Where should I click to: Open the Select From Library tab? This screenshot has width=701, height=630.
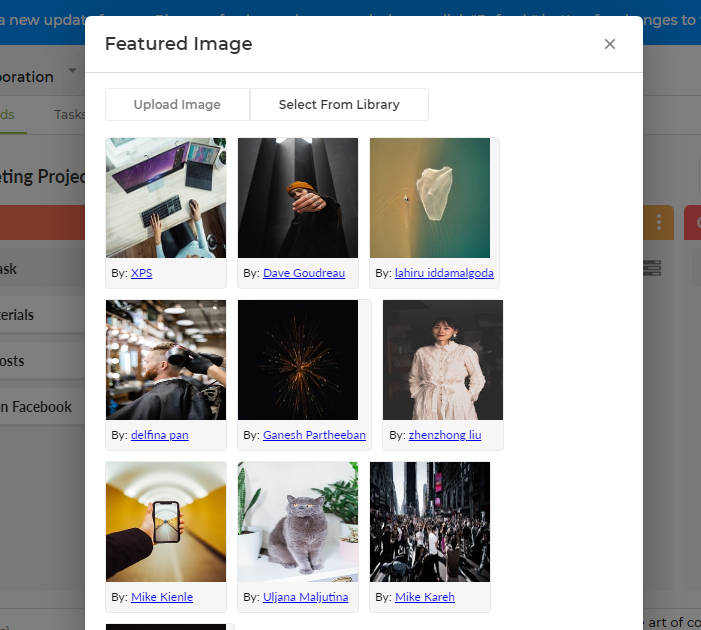(339, 104)
